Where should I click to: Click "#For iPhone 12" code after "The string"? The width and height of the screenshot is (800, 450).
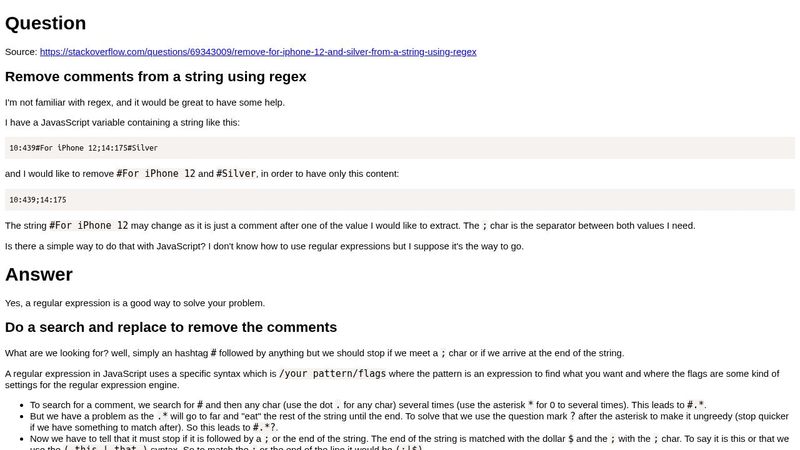click(88, 225)
